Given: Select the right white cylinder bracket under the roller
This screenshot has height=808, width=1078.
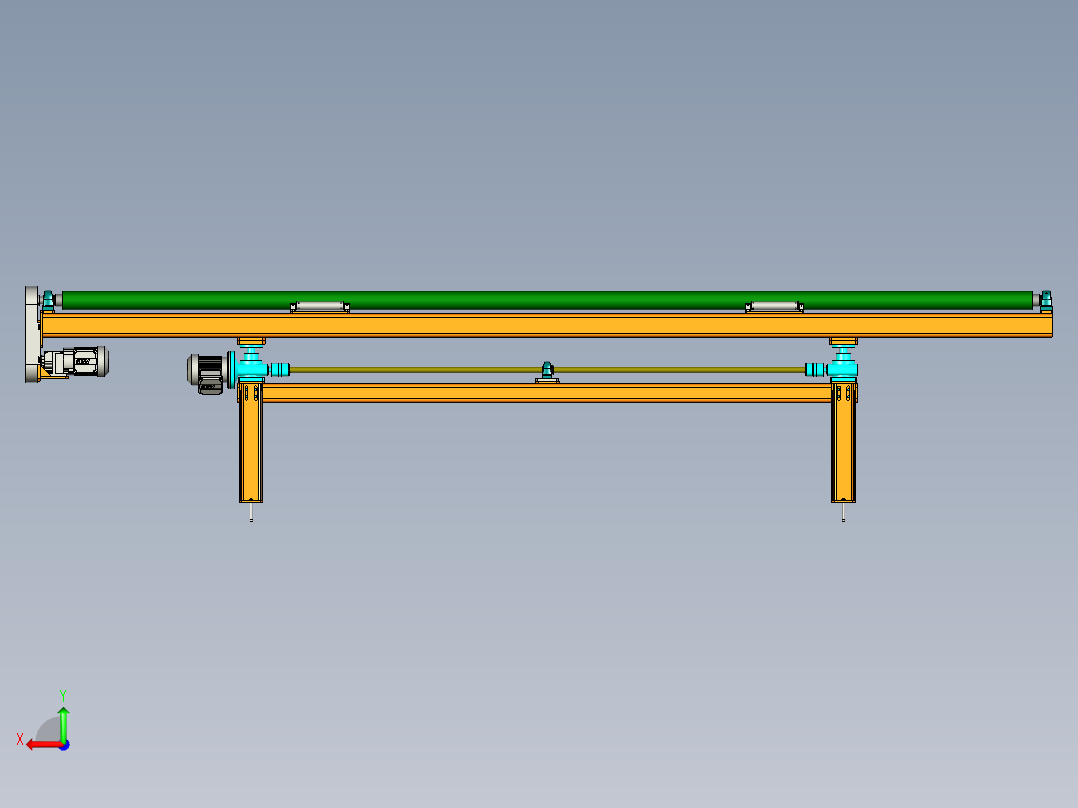Looking at the screenshot, I should pyautogui.click(x=774, y=307).
